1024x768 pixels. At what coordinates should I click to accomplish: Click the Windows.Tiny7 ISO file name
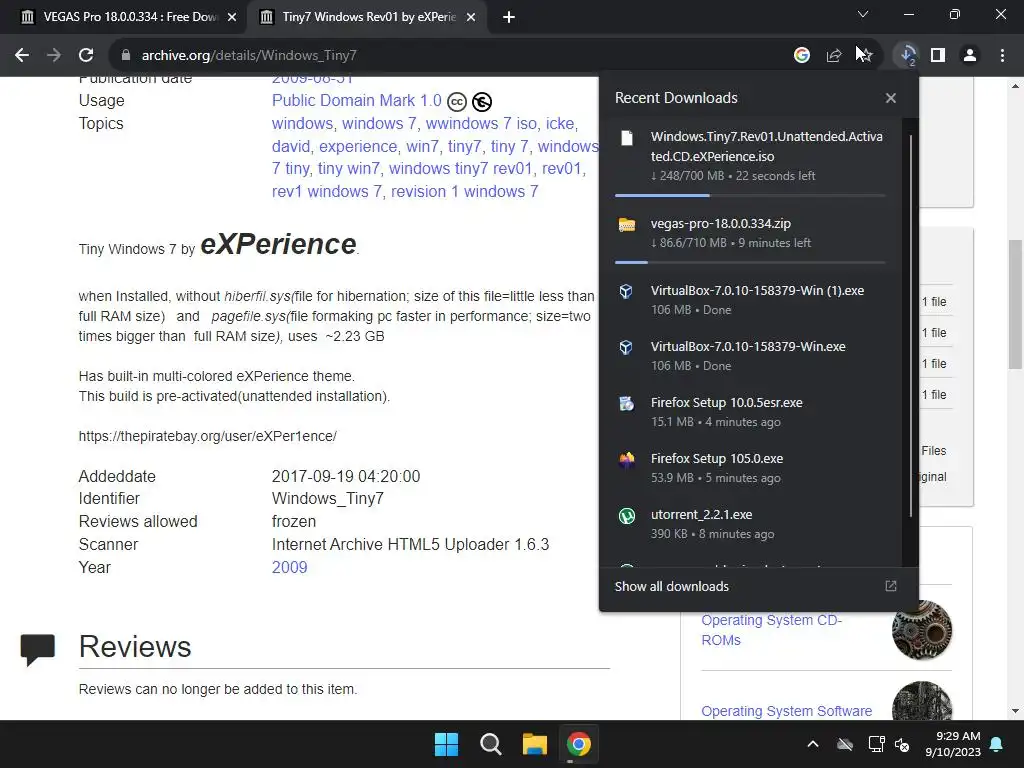point(767,146)
